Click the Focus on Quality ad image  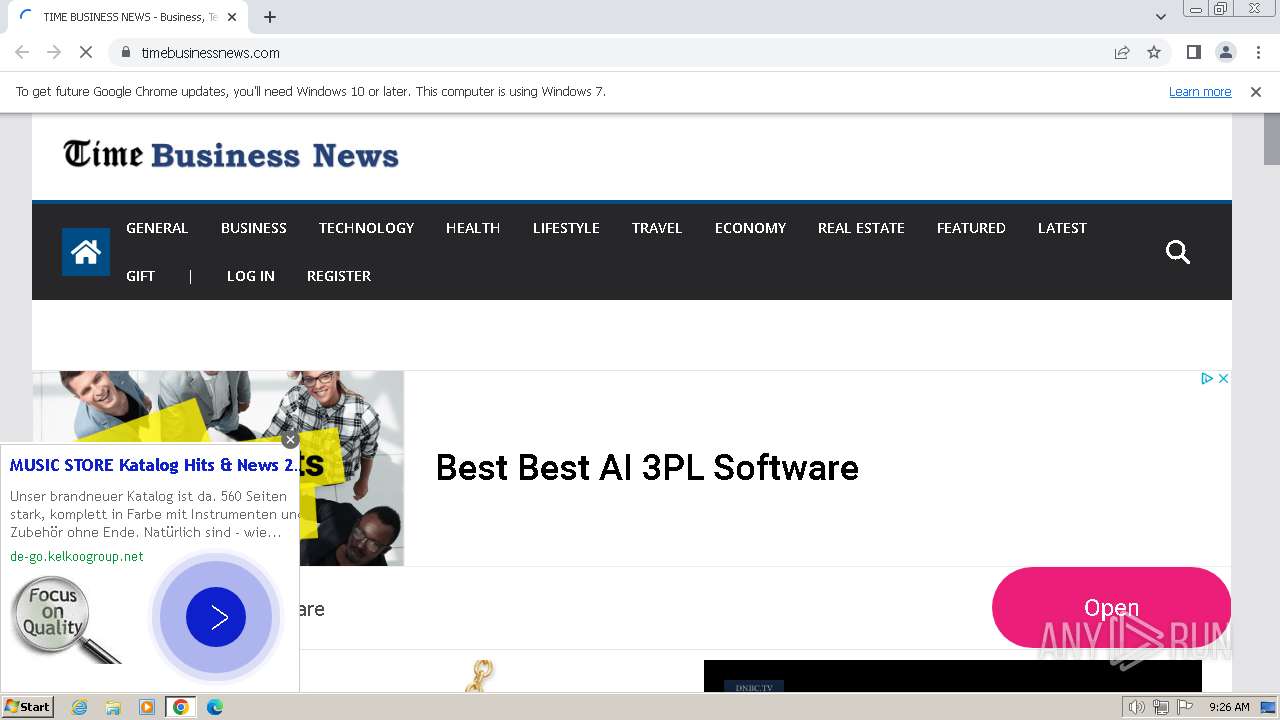pos(66,620)
